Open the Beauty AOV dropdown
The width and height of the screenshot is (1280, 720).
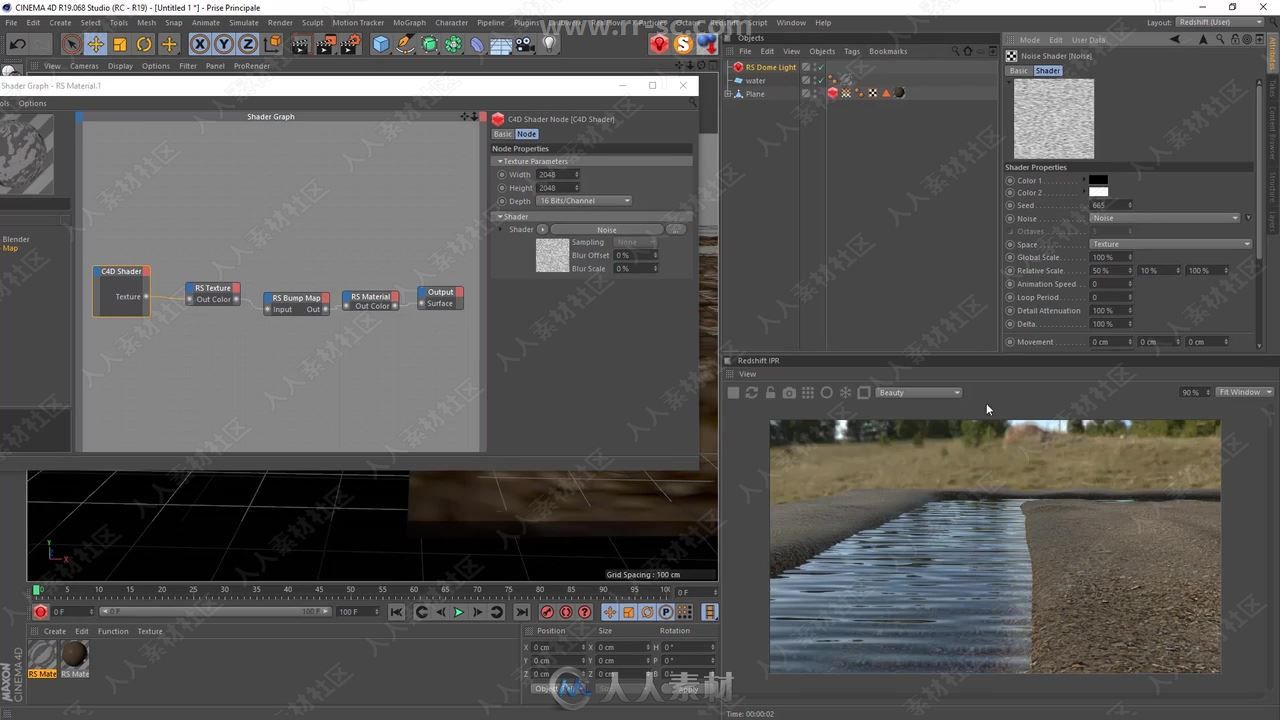(x=919, y=393)
